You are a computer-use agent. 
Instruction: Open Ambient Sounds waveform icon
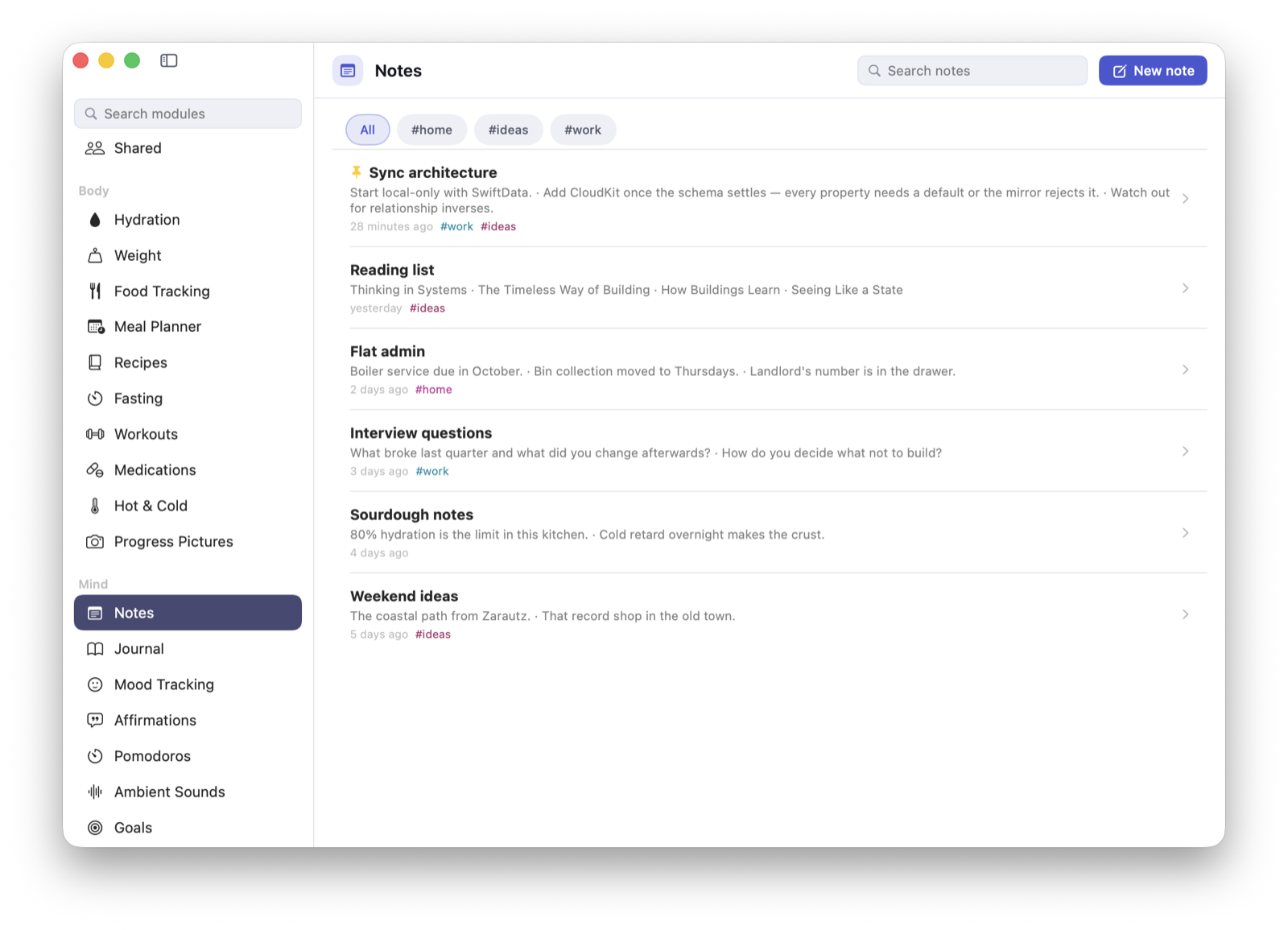tap(95, 792)
